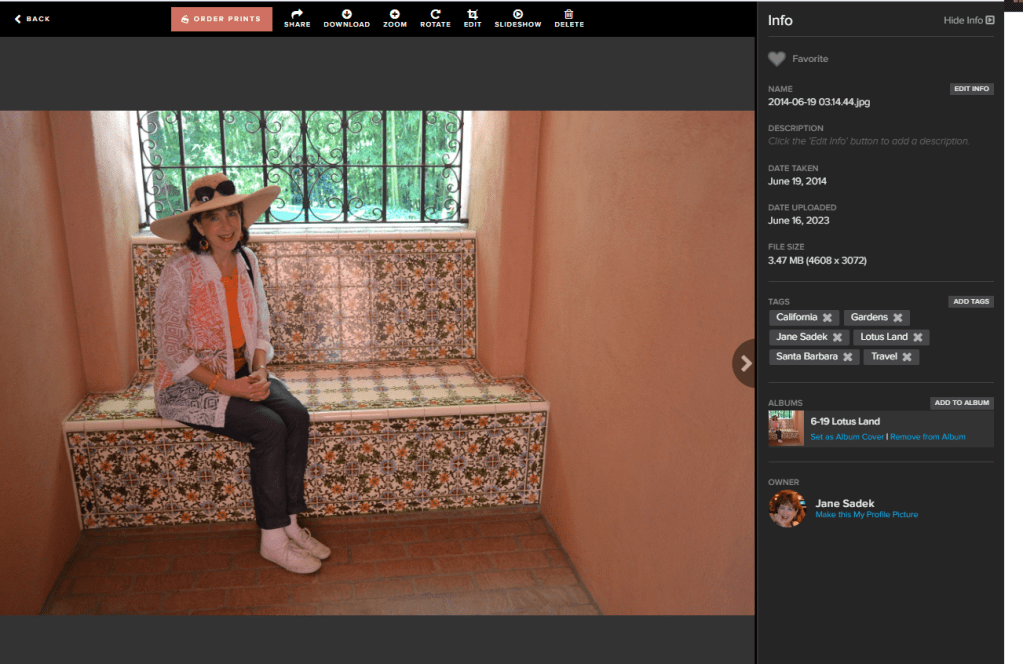The height and width of the screenshot is (664, 1023).
Task: Click Add Tags button
Action: (x=970, y=301)
